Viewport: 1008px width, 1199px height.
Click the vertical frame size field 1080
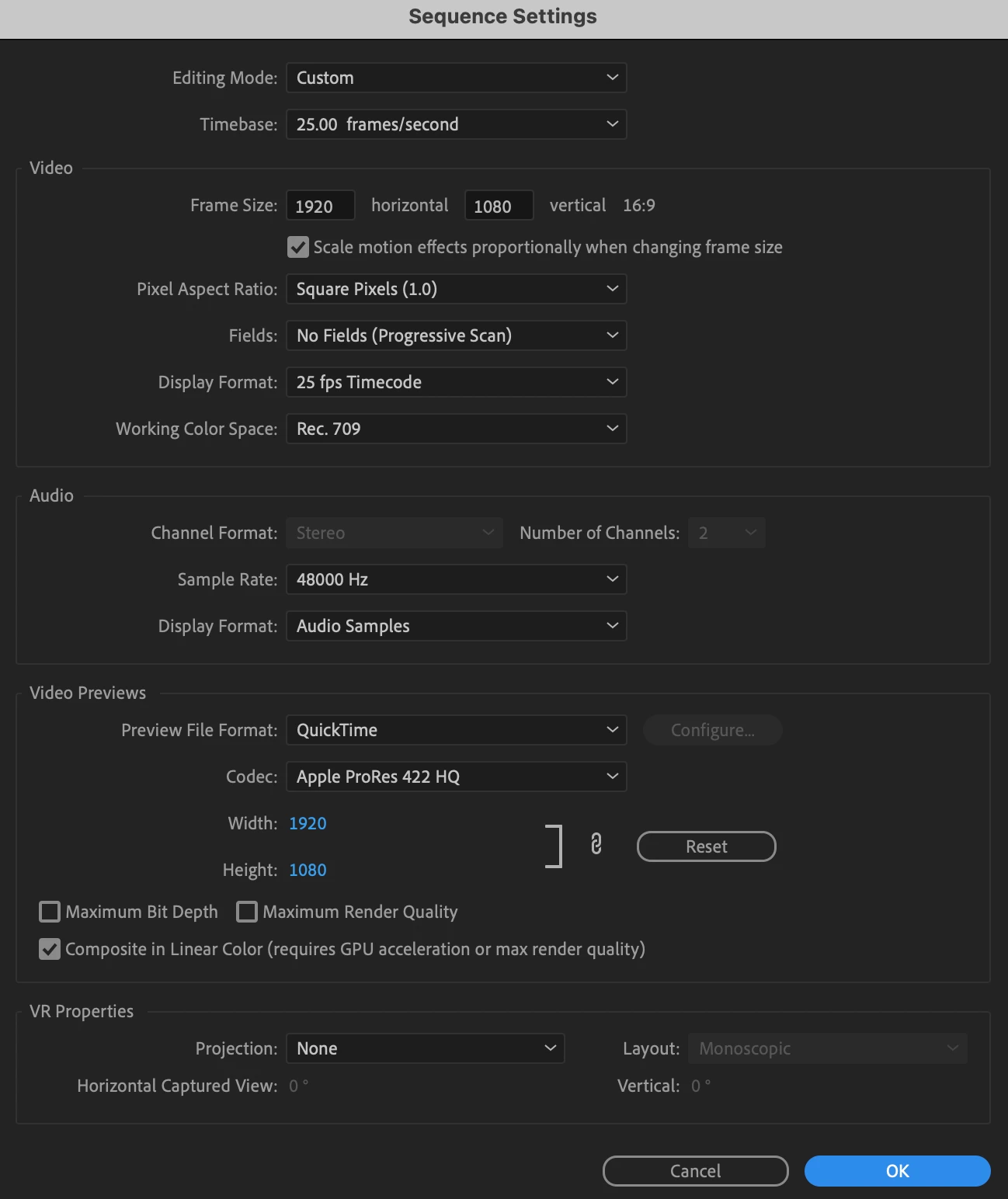(499, 206)
